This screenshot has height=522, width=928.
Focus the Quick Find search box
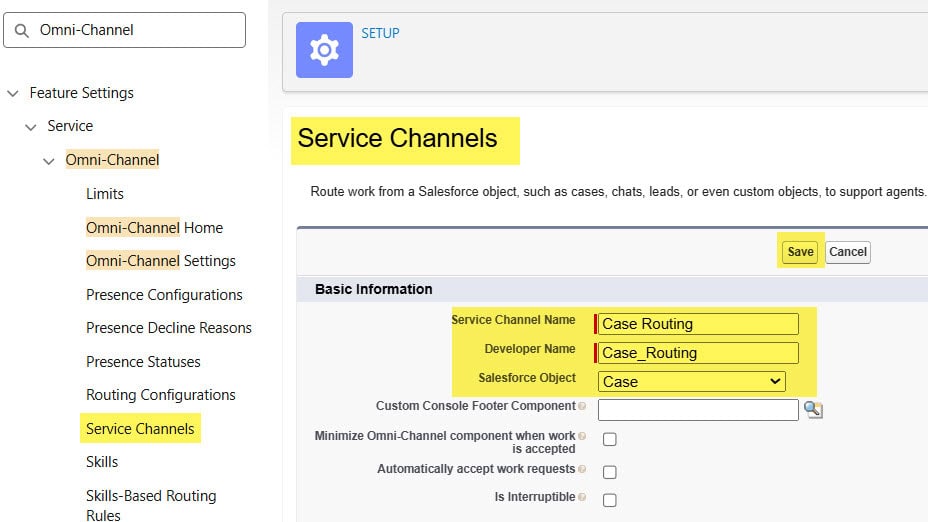(x=124, y=30)
